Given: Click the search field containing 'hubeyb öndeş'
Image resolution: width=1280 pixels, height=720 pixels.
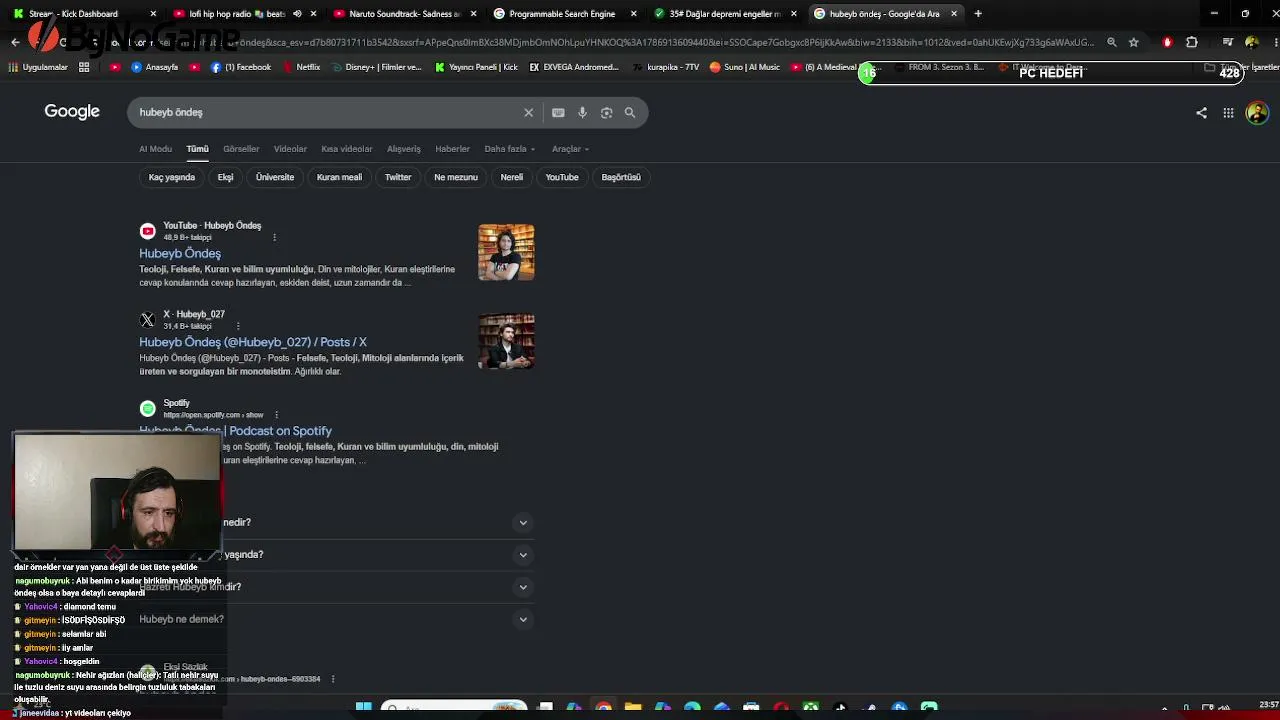Looking at the screenshot, I should click(327, 113).
